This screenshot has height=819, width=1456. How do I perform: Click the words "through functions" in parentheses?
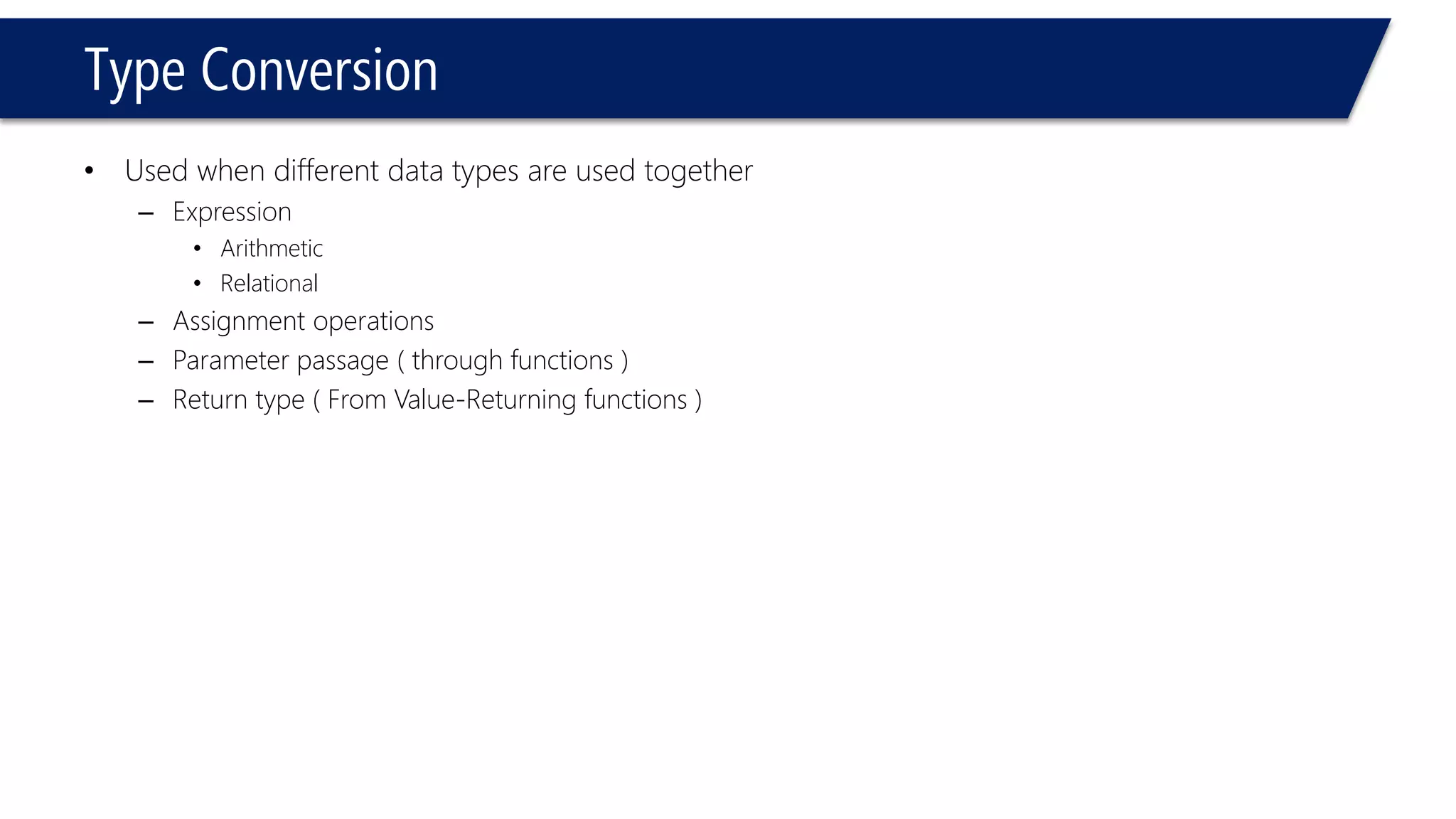[512, 360]
